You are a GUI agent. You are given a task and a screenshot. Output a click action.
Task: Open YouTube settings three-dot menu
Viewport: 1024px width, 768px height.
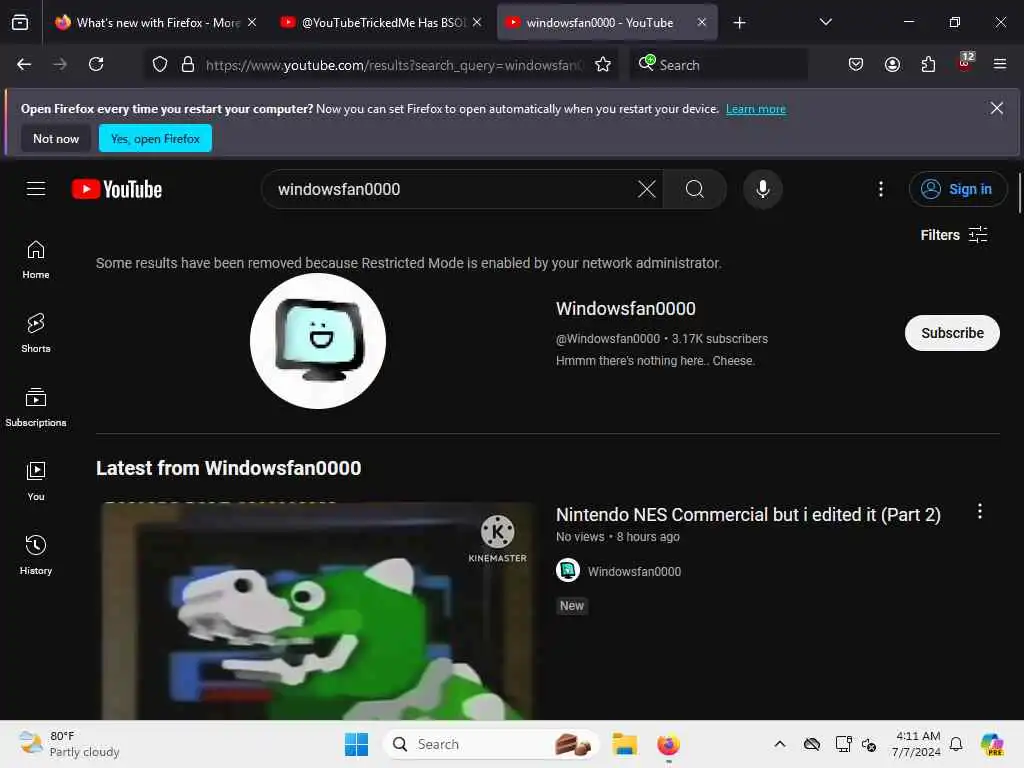[880, 189]
